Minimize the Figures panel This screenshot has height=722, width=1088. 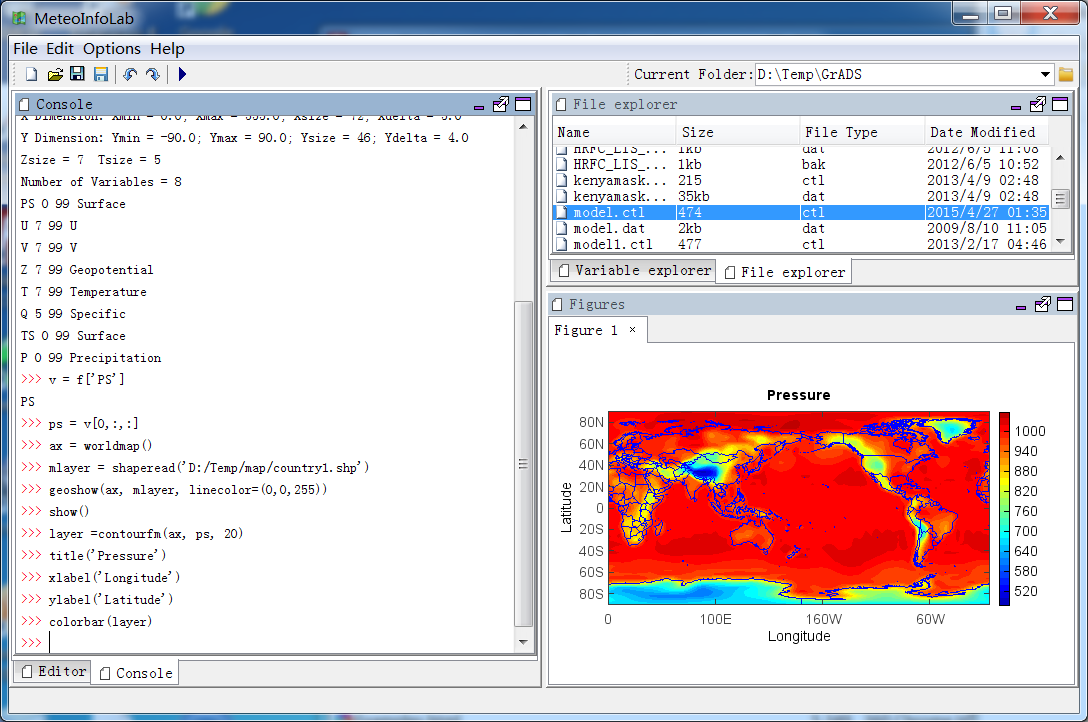coord(1021,305)
